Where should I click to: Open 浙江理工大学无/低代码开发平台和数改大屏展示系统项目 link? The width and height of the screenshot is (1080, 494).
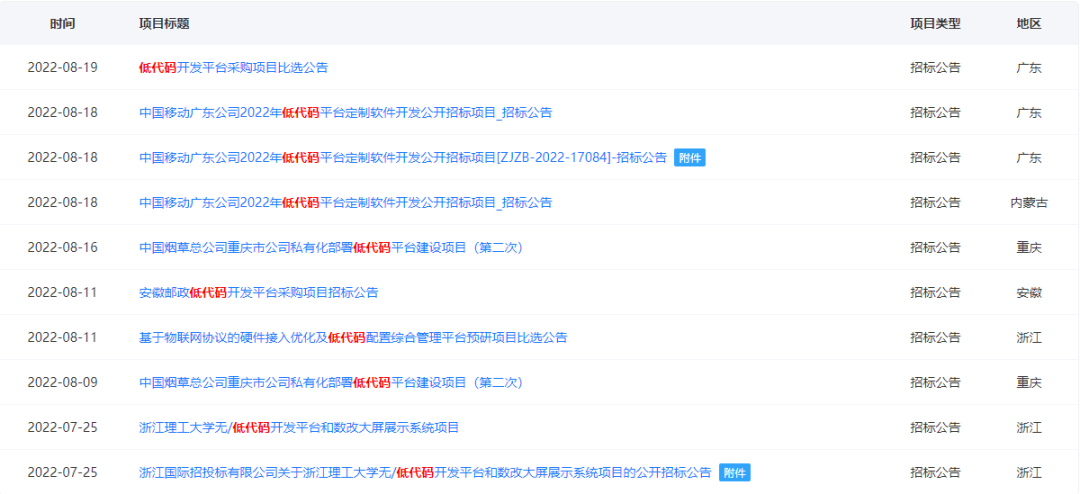pos(299,427)
